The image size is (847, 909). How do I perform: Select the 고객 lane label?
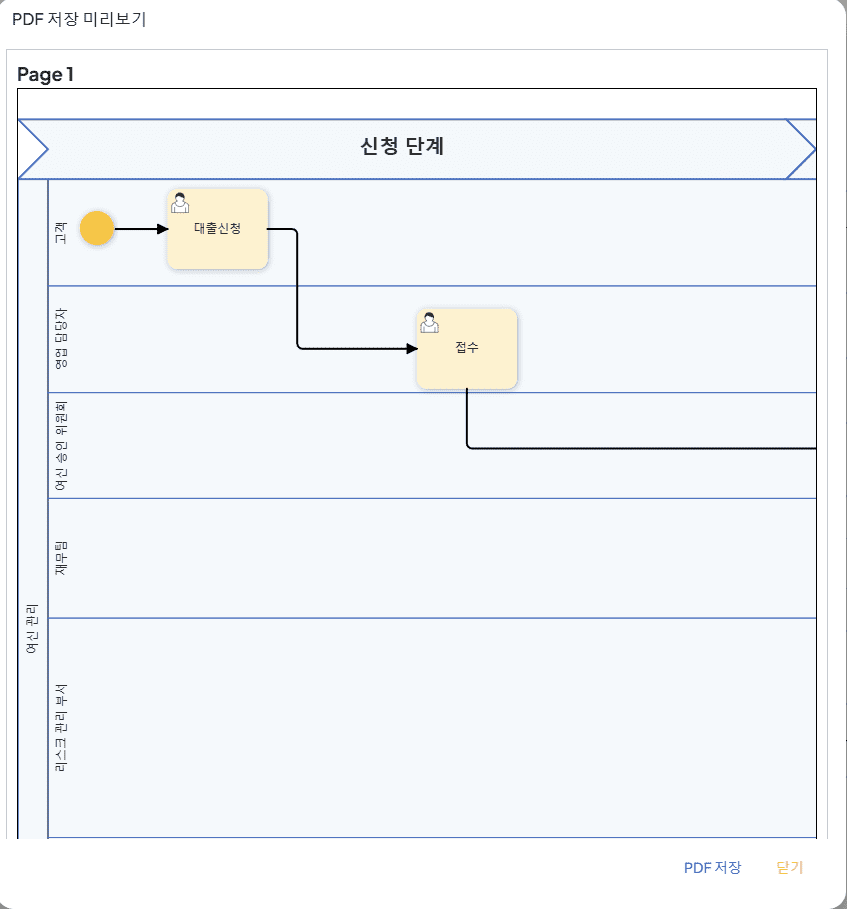(x=60, y=232)
